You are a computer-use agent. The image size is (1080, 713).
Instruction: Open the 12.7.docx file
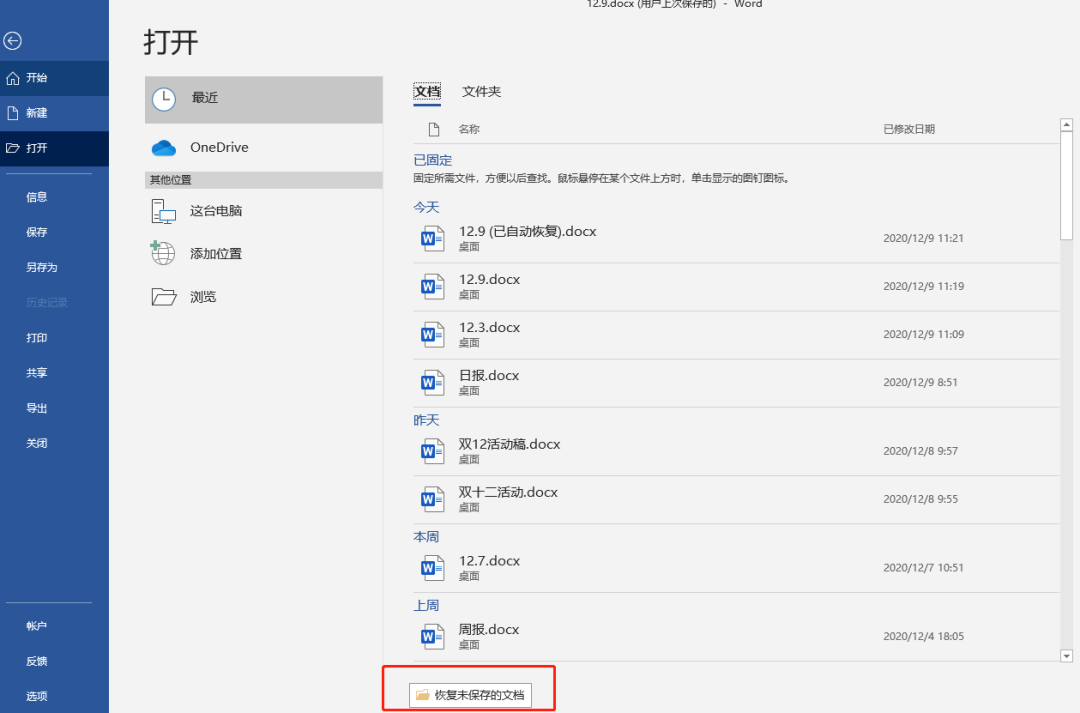736,568
